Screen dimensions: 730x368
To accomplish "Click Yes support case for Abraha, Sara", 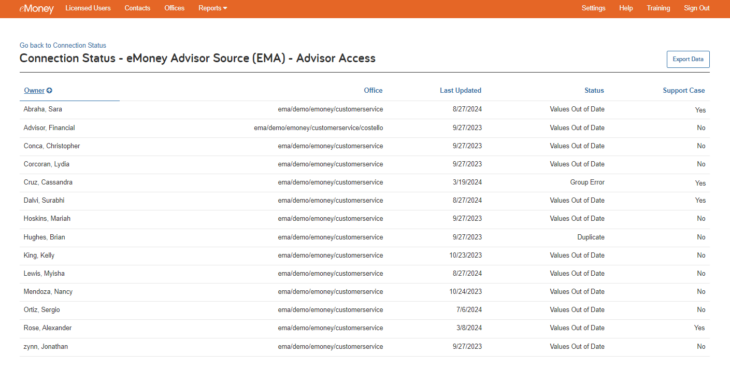I will pyautogui.click(x=701, y=110).
